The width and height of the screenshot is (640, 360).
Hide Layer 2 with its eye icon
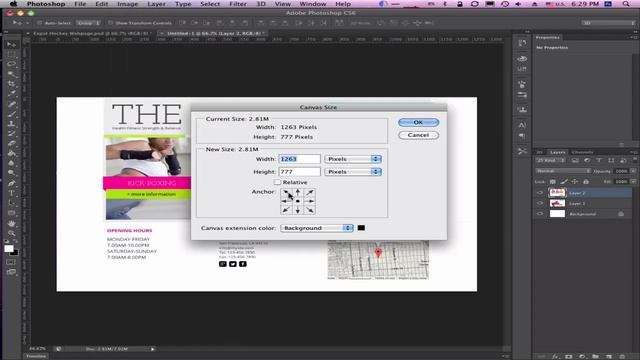(x=540, y=193)
